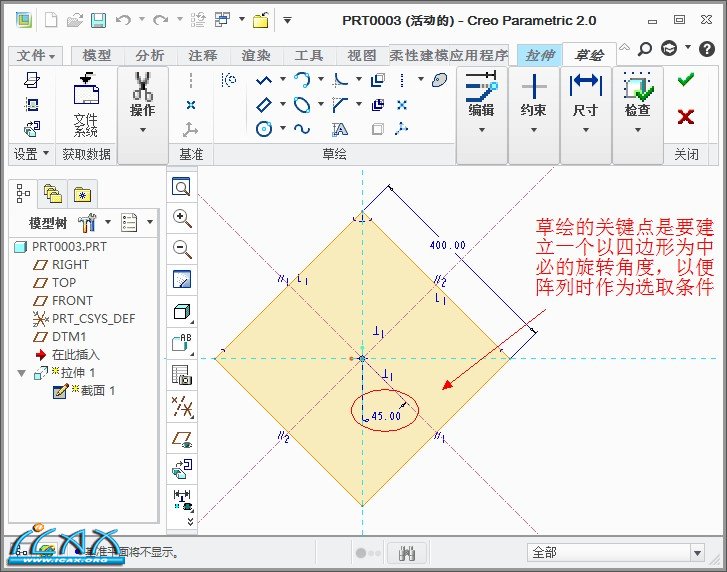727x572 pixels.
Task: Cancel the sketch with red X
Action: [685, 117]
